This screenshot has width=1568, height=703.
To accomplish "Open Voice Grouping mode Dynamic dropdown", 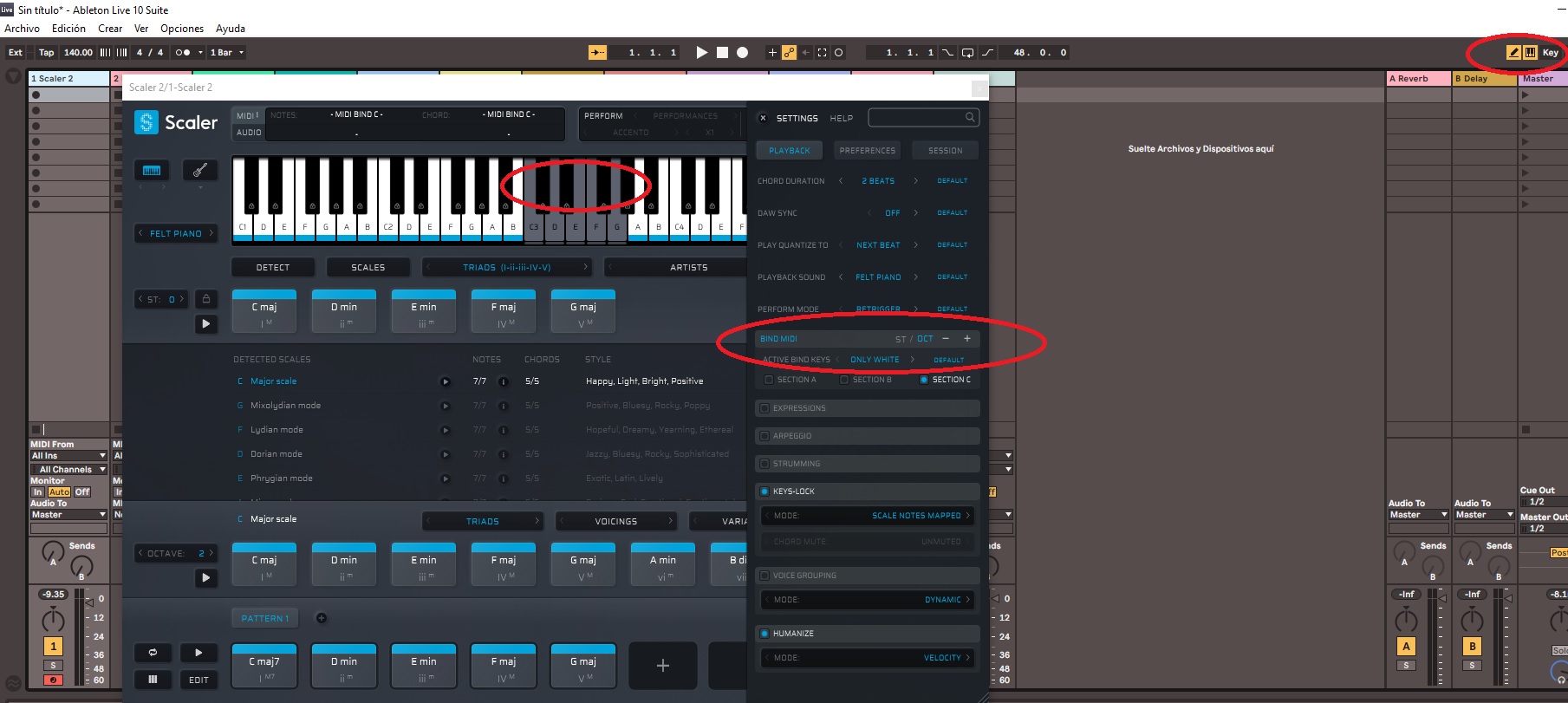I will click(868, 600).
